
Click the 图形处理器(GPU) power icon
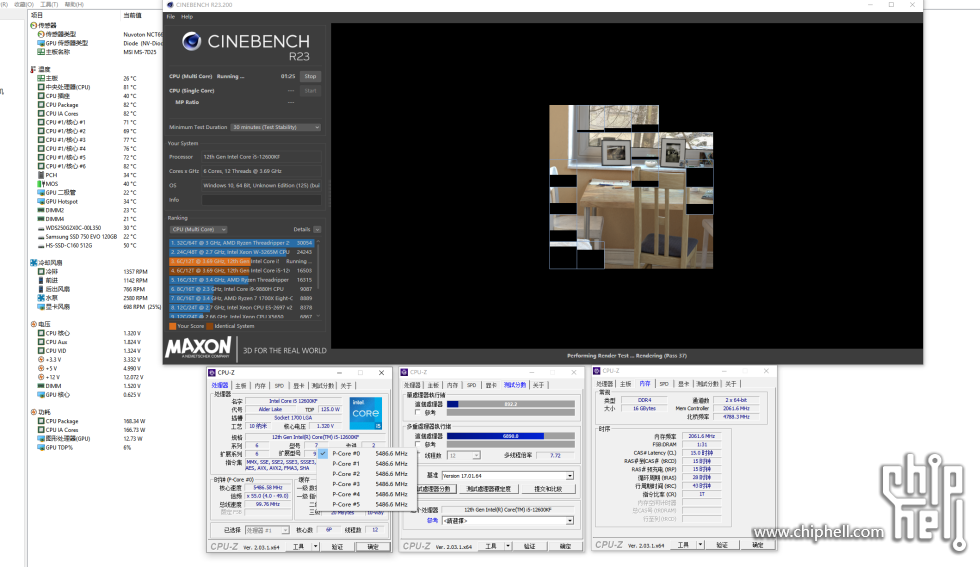click(x=41, y=439)
